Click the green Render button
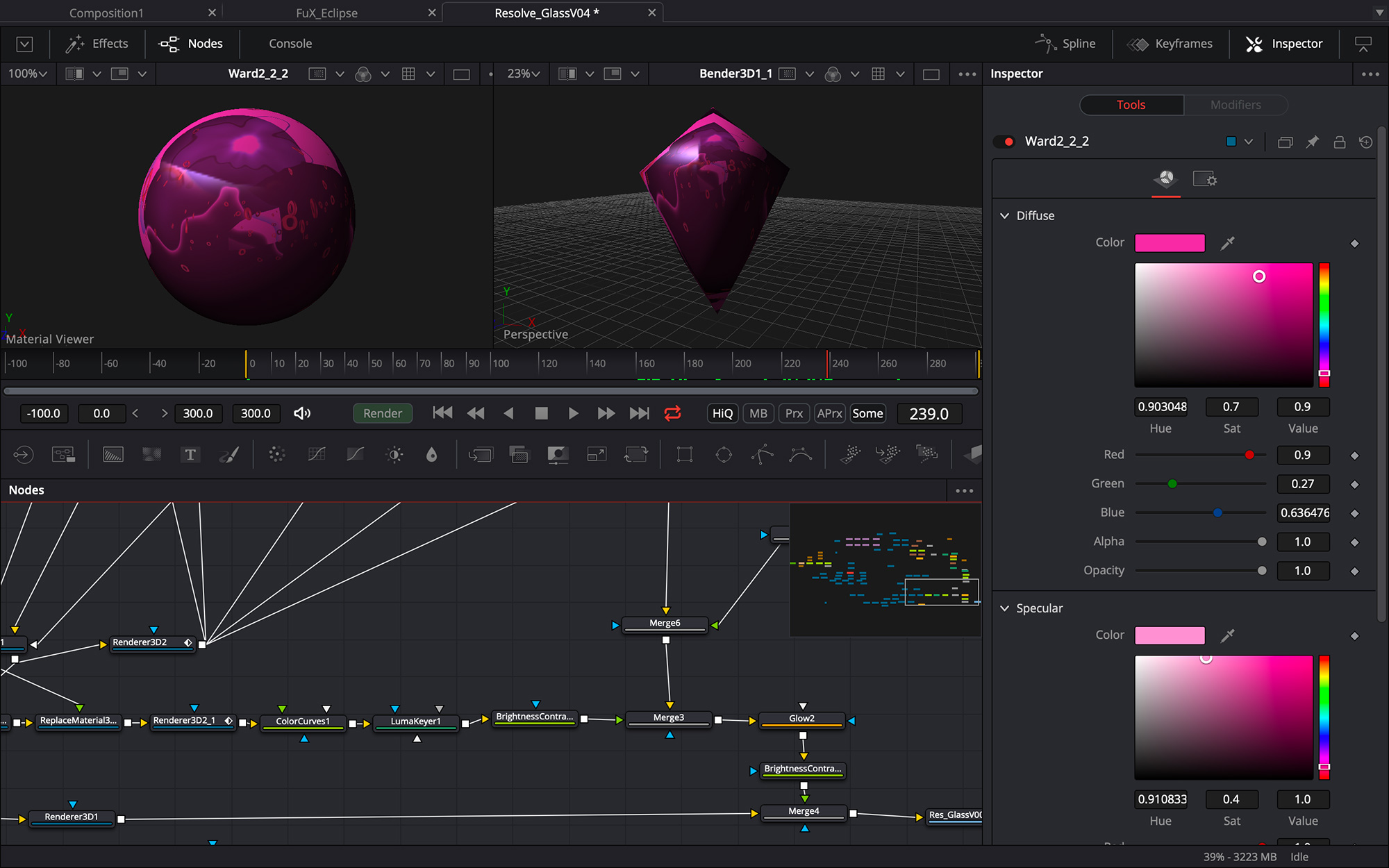1389x868 pixels. 383,414
